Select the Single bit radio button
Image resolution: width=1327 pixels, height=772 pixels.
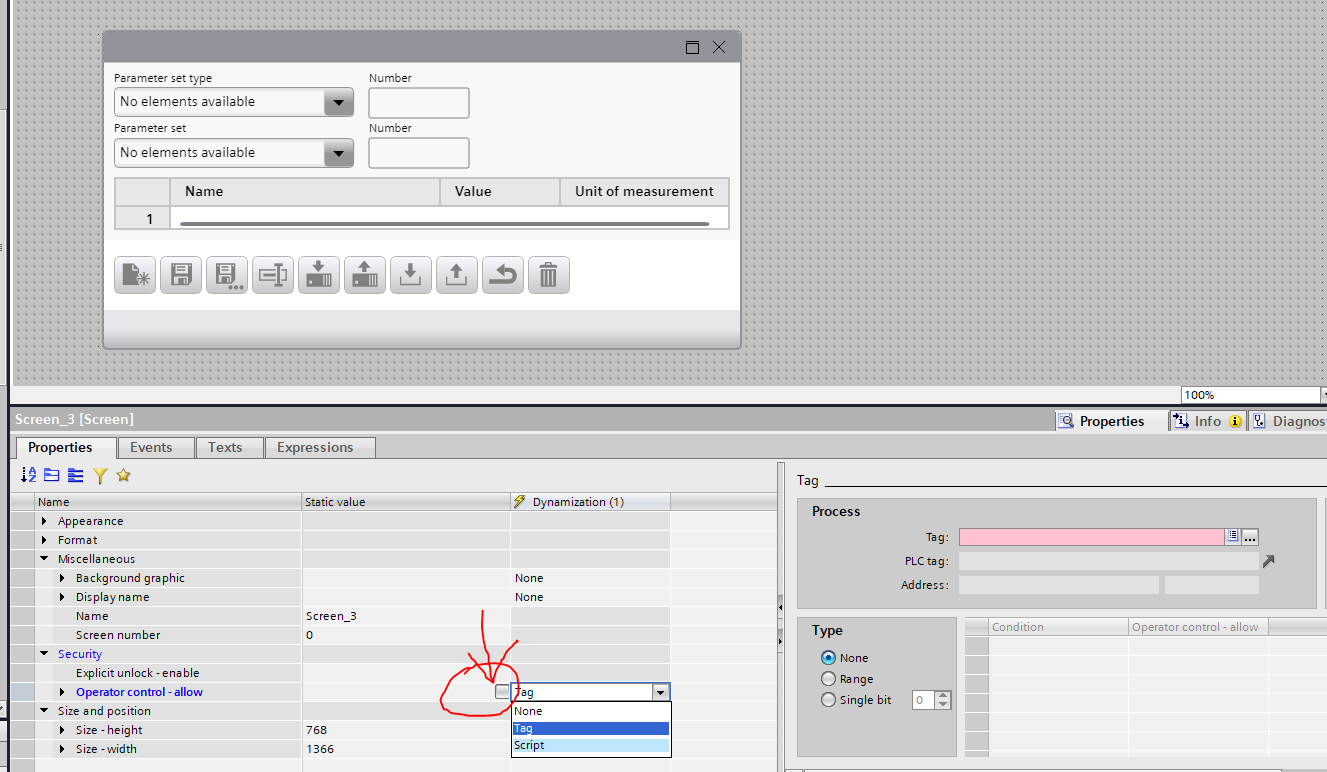828,700
